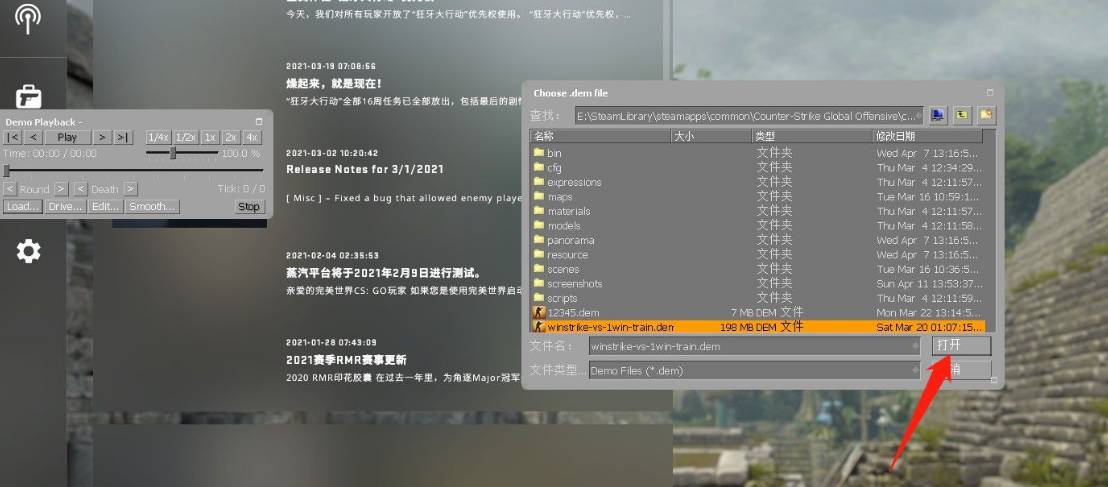Open the '燥起来，就是现在！' news item
Viewport: 1108px width, 487px height.
334,83
